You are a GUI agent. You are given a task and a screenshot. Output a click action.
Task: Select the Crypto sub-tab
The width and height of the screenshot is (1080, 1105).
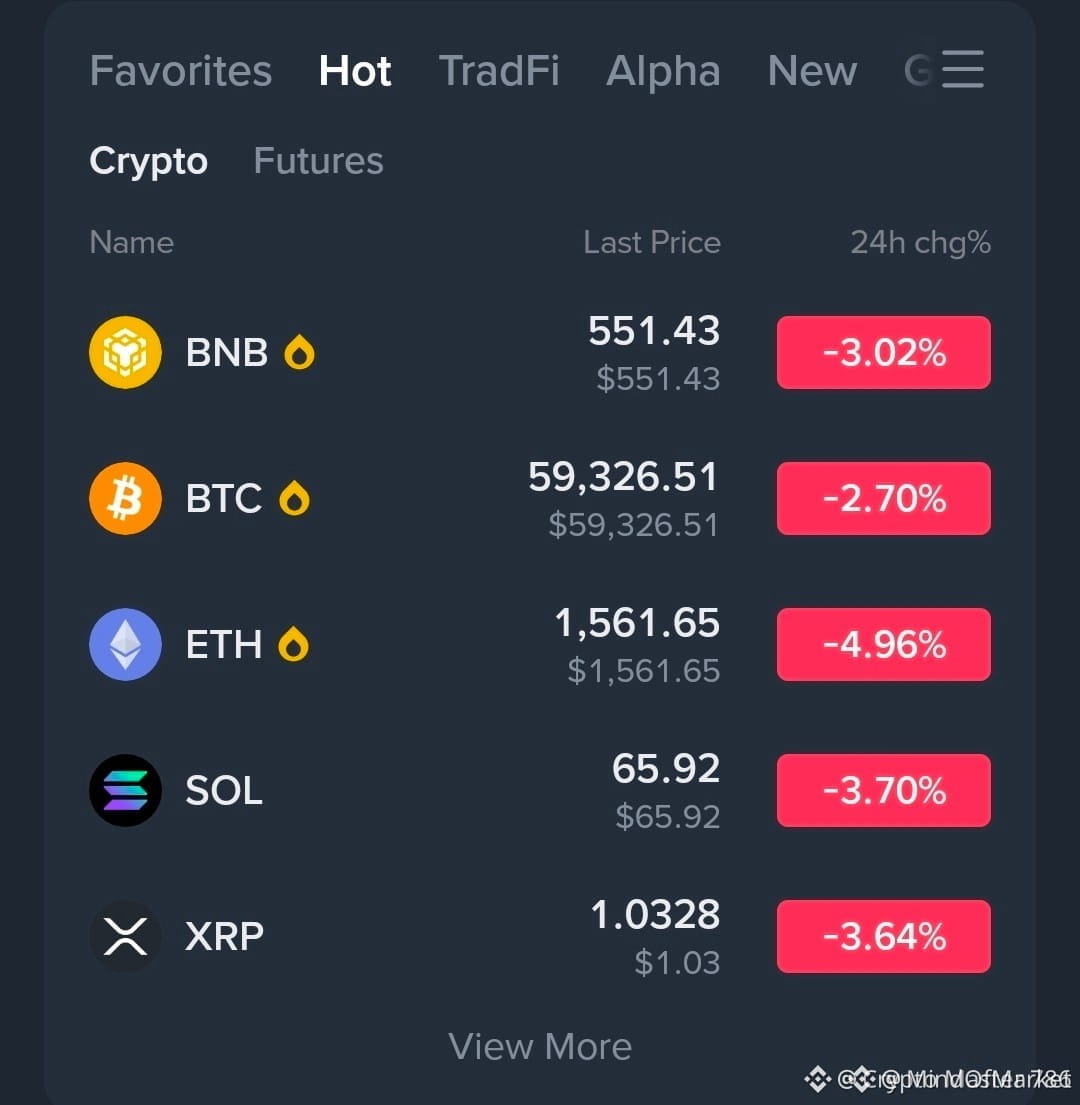[149, 161]
